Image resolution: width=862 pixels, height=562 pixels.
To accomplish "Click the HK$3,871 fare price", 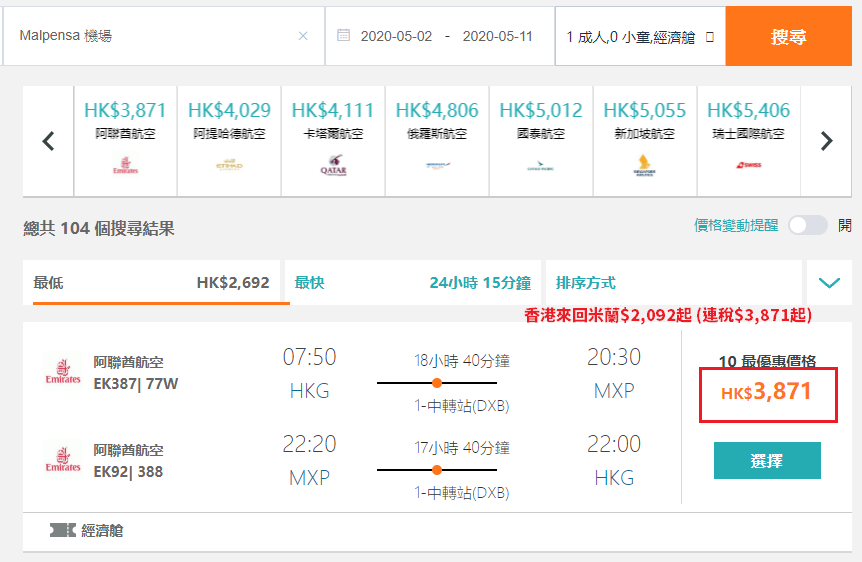I will tap(766, 392).
